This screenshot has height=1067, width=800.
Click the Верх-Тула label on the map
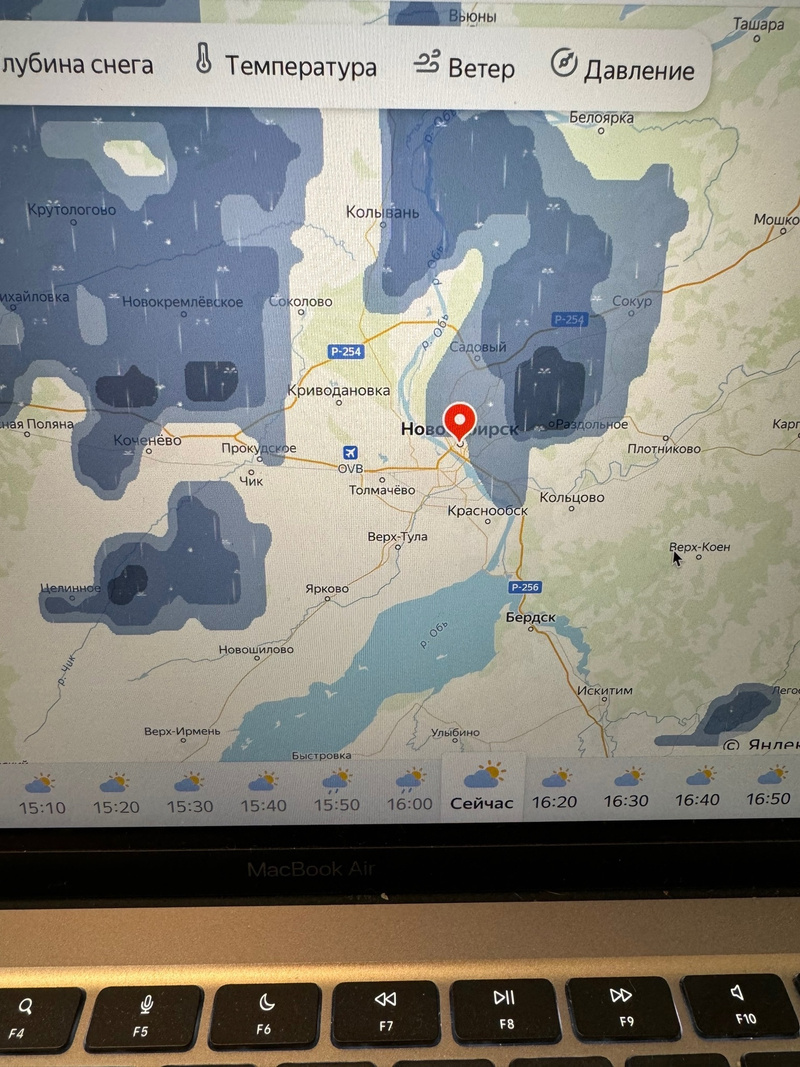[x=397, y=536]
